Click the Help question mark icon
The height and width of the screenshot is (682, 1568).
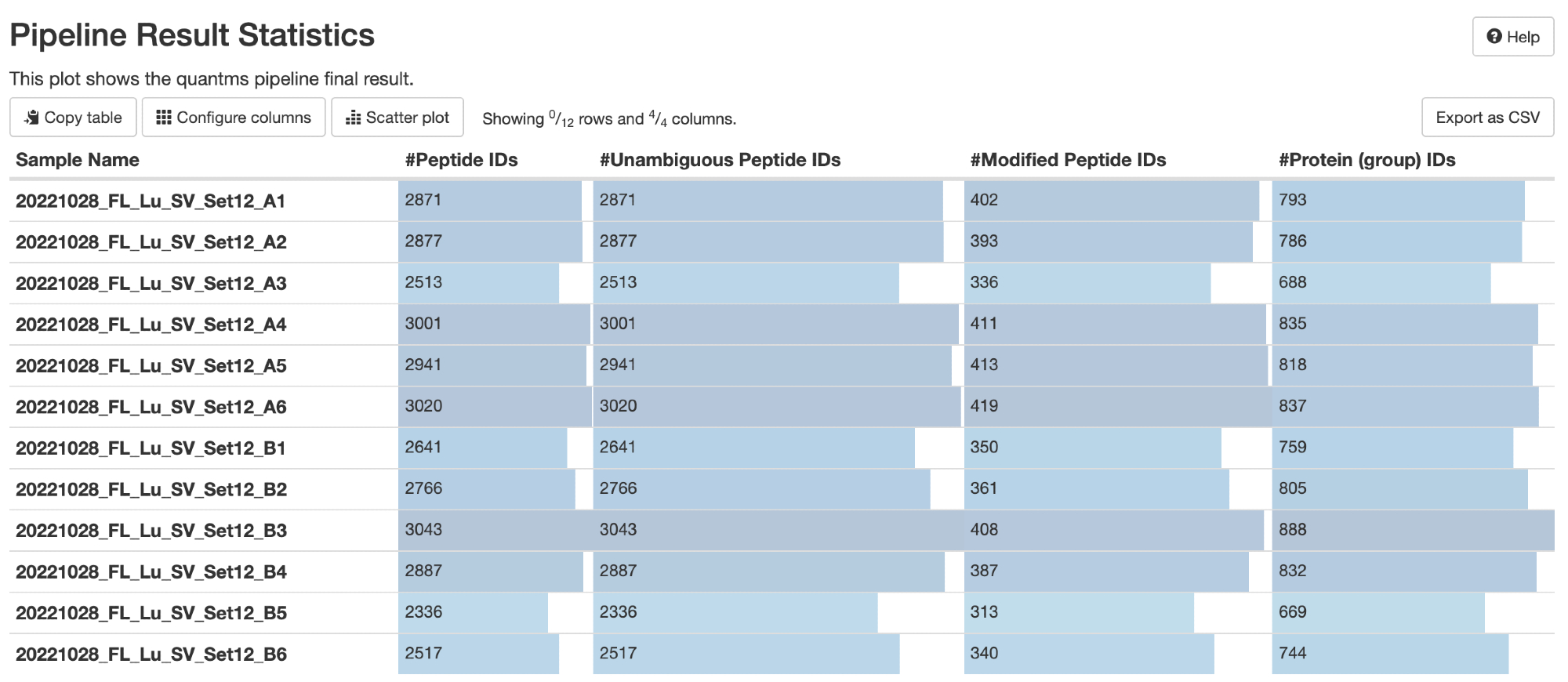[x=1494, y=37]
